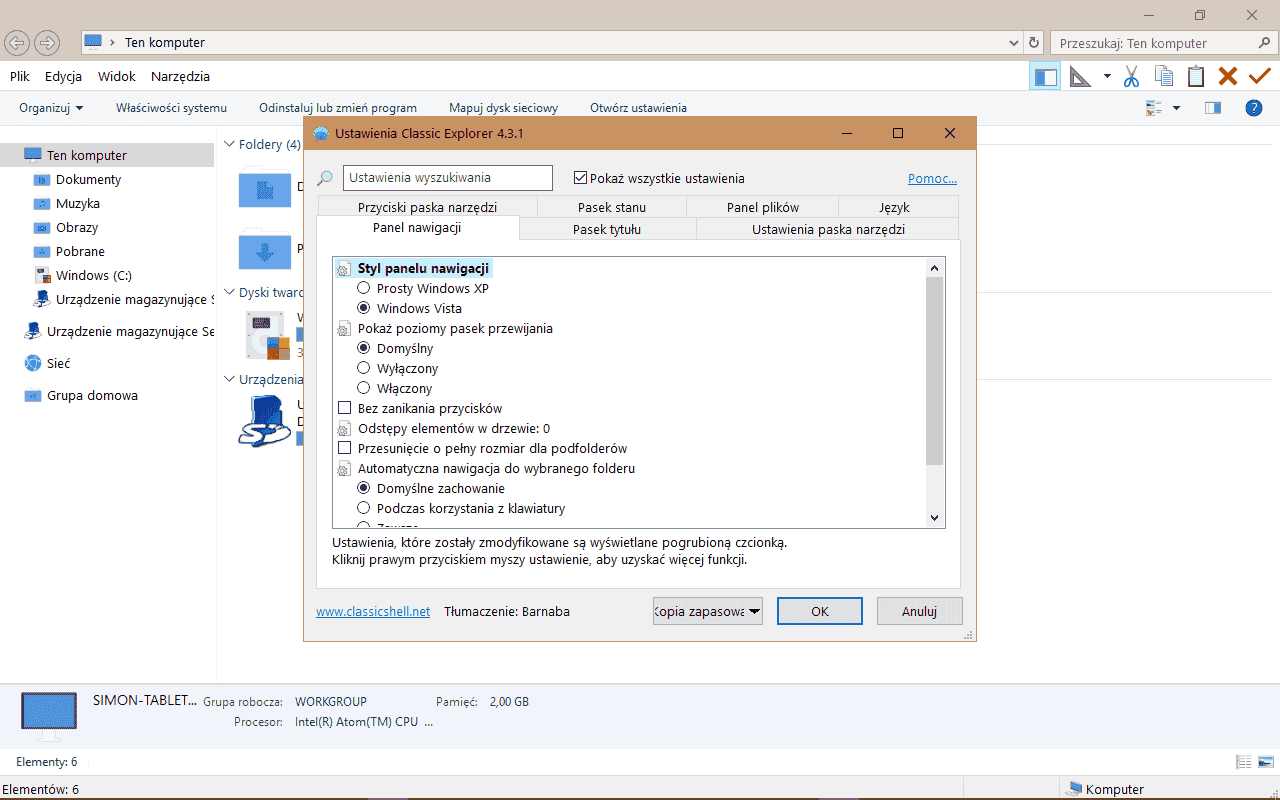
Task: Click the scissors Cut icon
Action: coord(1131,76)
